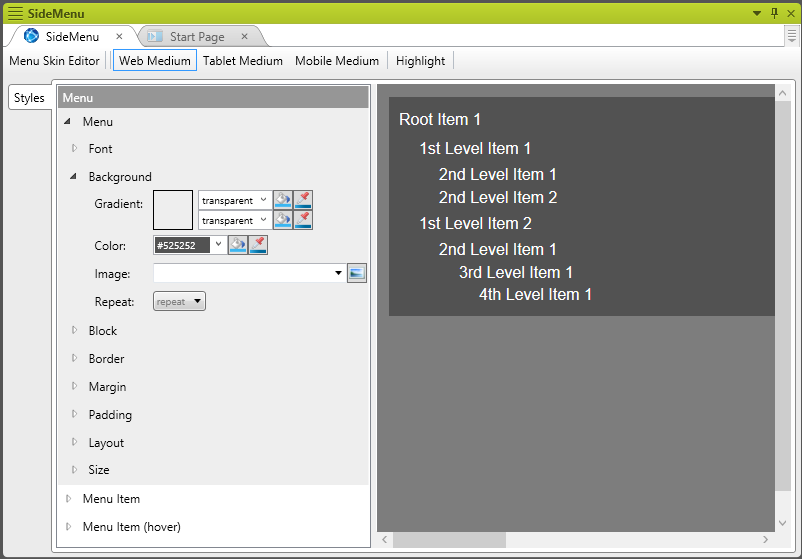Close the SideMenu panel window
Viewport: 802px width, 559px height.
point(791,13)
